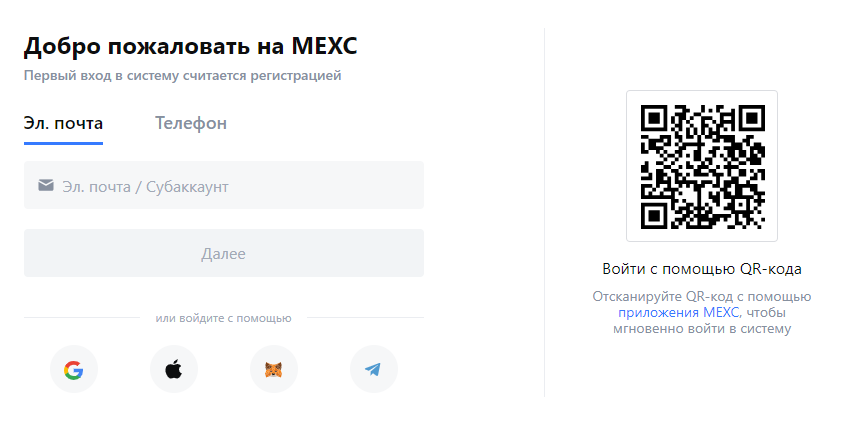Screen dimensions: 856x425
Task: Click the или войдите с помощью divider text
Action: pos(223,318)
